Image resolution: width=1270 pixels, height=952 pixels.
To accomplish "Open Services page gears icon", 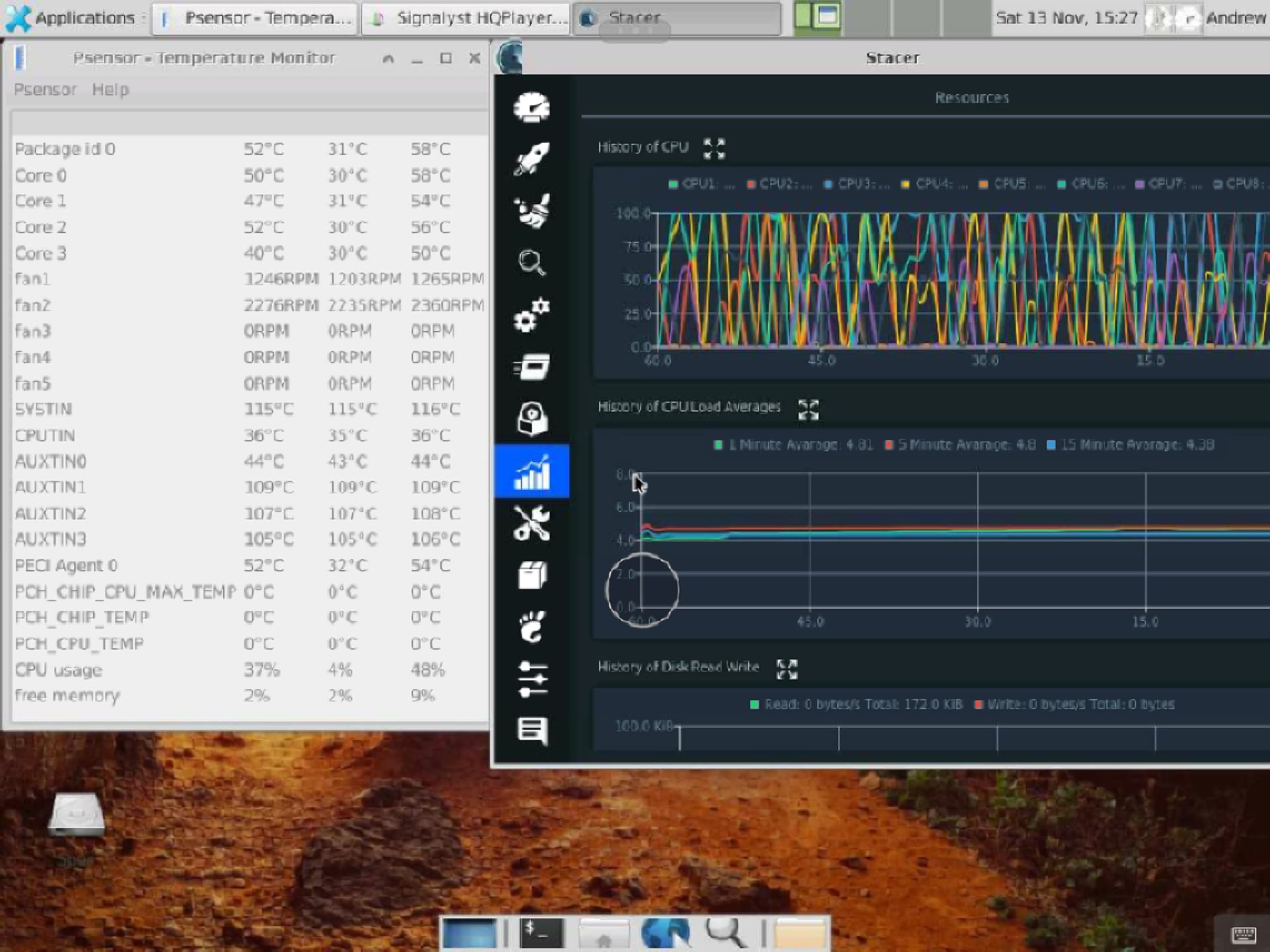I will tap(532, 315).
